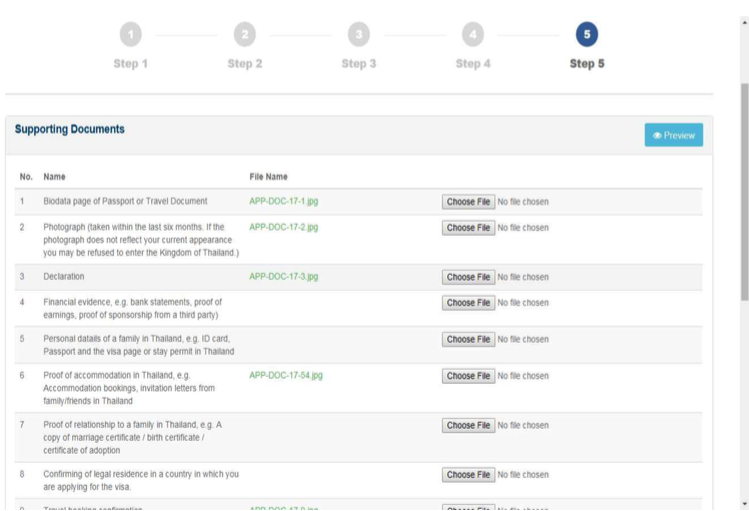Choose file for Photograph row
The image size is (749, 511).
[468, 228]
